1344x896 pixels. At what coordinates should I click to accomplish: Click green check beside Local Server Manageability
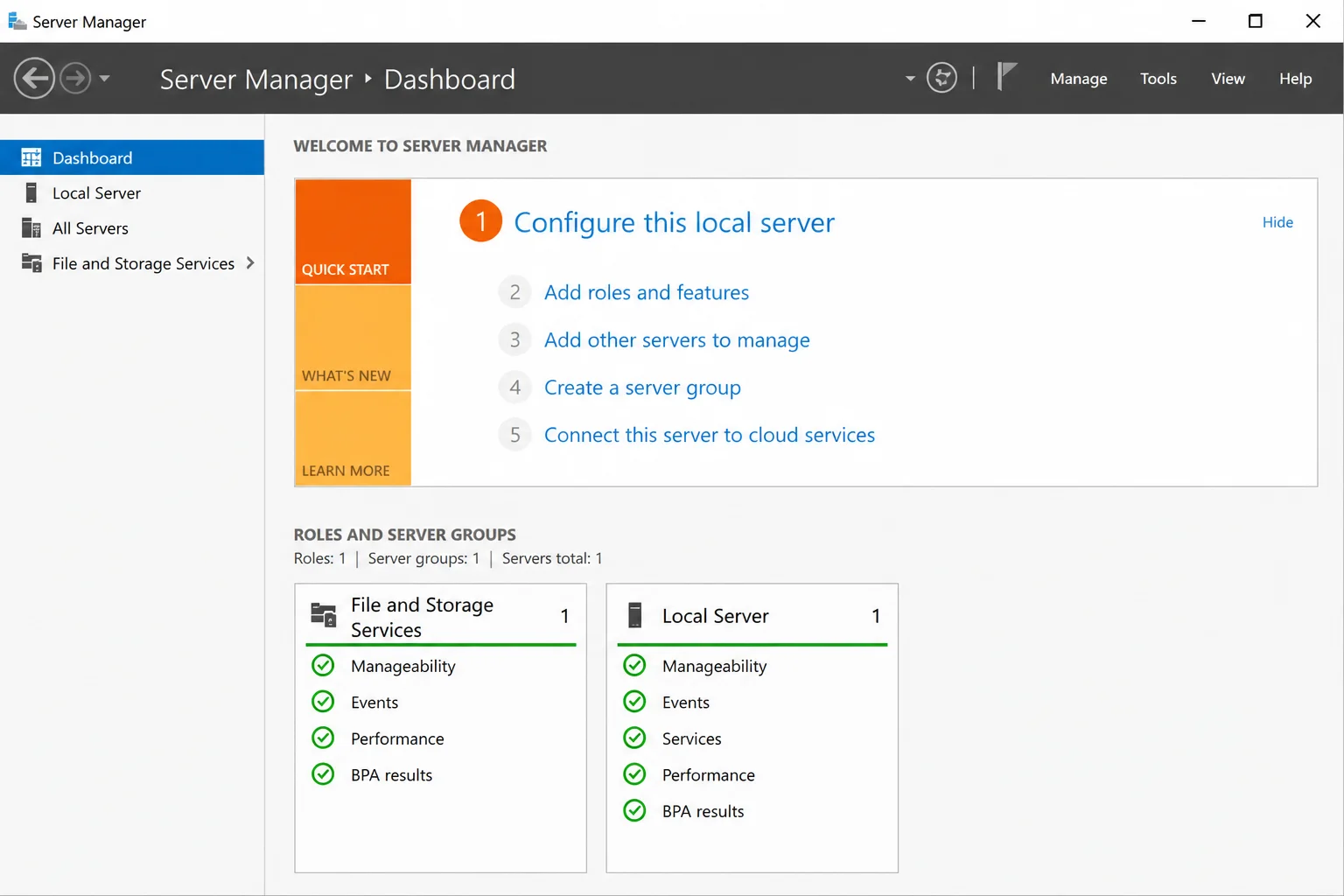coord(634,665)
